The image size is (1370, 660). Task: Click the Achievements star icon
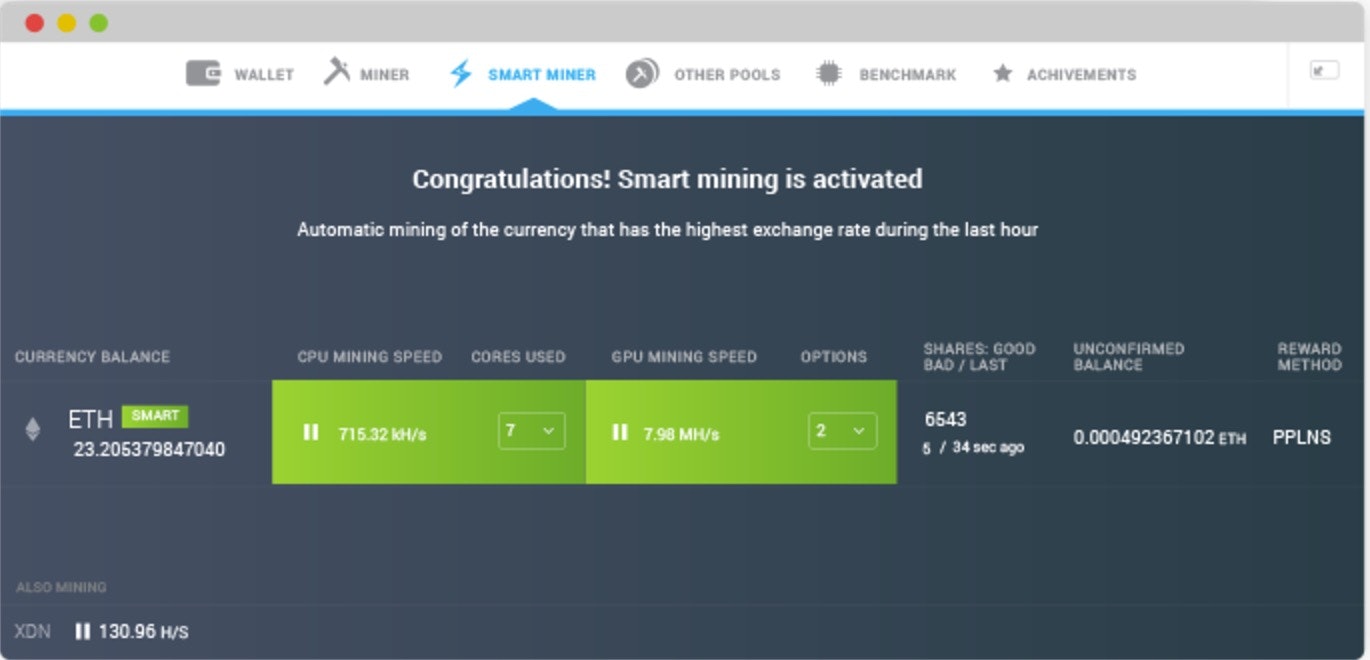[x=1002, y=74]
